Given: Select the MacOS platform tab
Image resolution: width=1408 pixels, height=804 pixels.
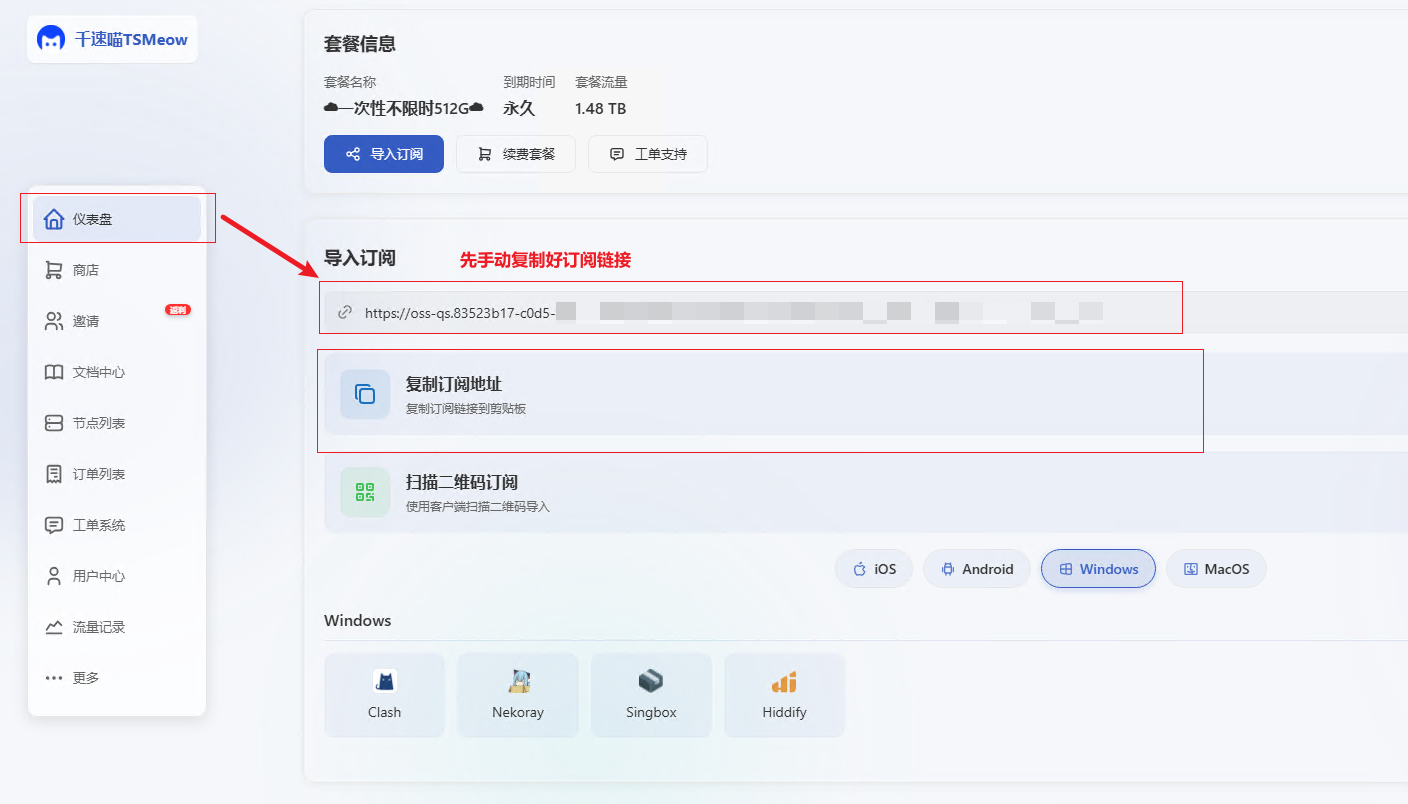Looking at the screenshot, I should click(1216, 569).
